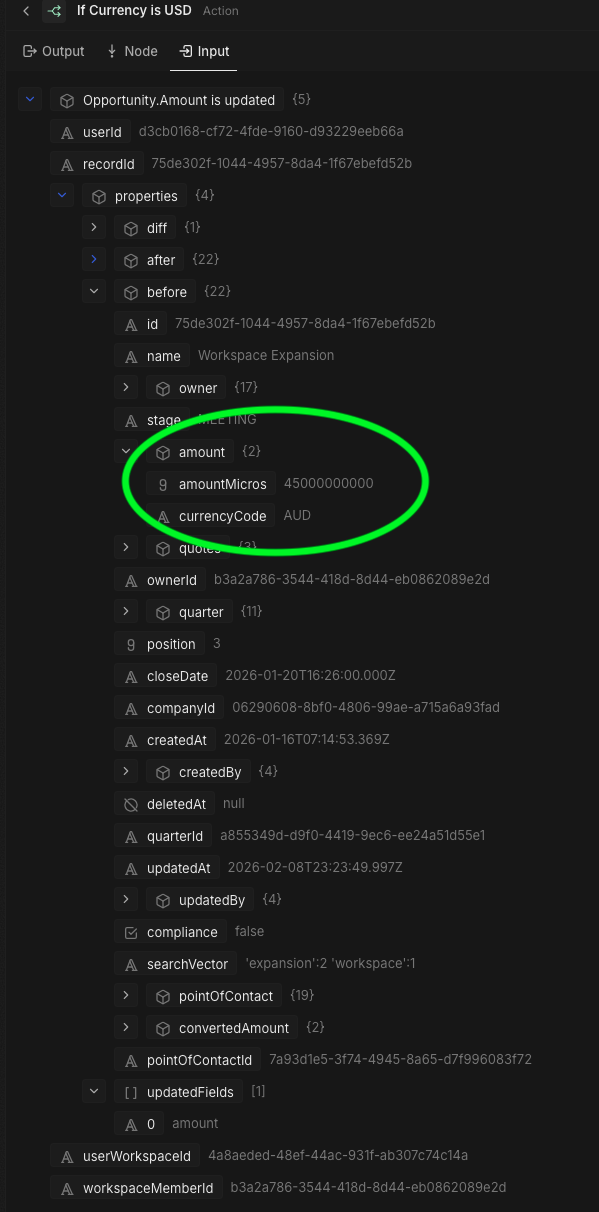599x1212 pixels.
Task: Expand the updatedBy object node
Action: [126, 899]
